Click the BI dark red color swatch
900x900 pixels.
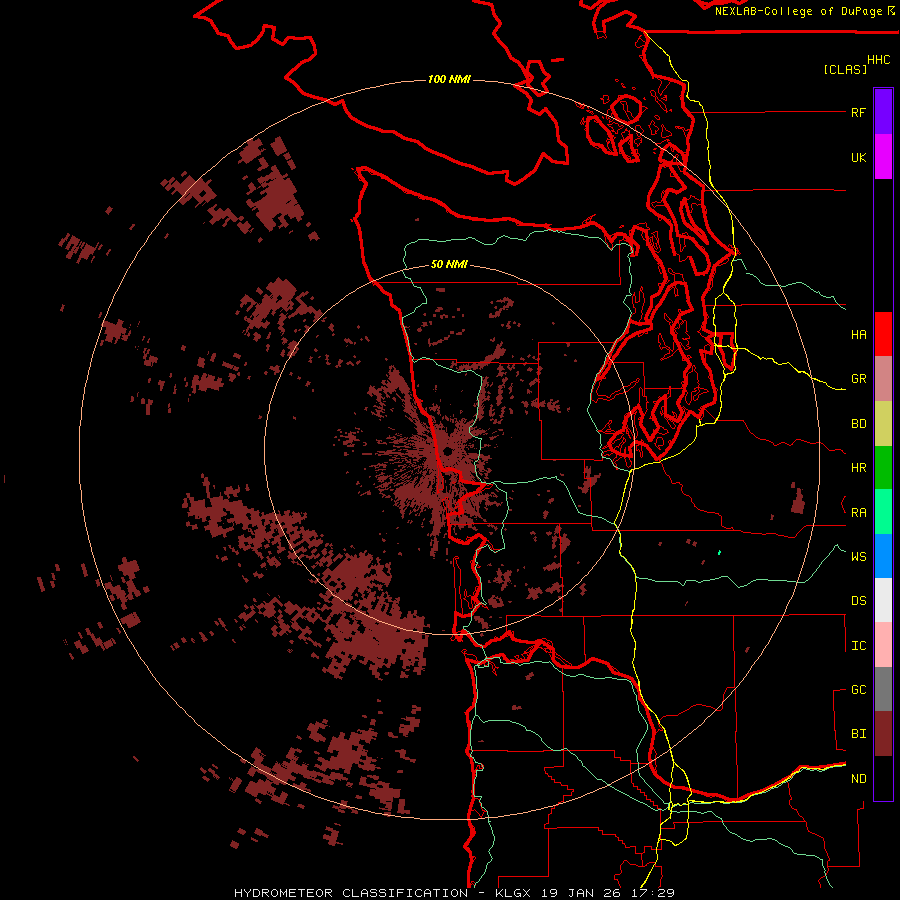pyautogui.click(x=883, y=734)
